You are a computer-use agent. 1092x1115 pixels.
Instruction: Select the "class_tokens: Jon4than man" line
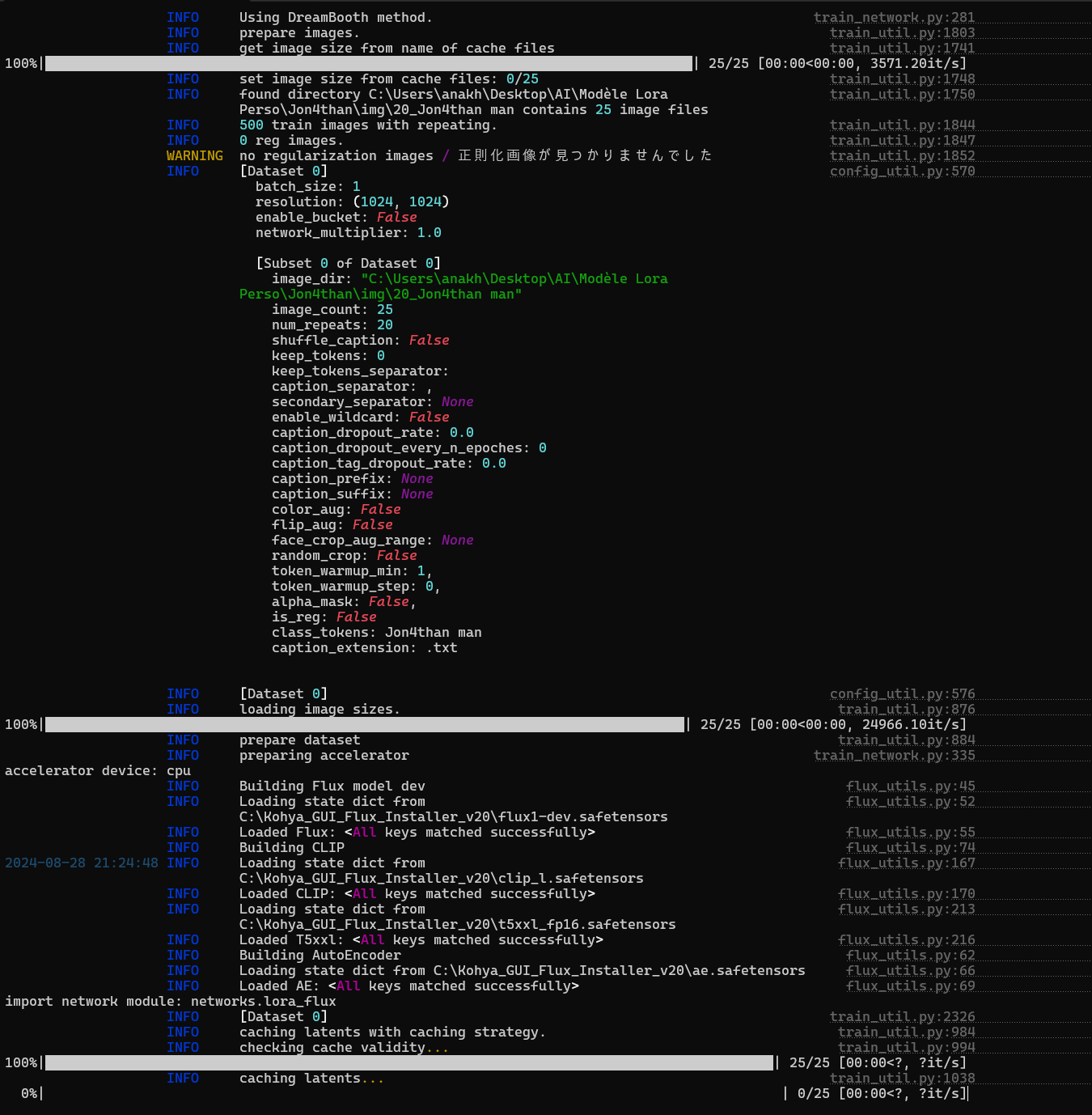[377, 632]
